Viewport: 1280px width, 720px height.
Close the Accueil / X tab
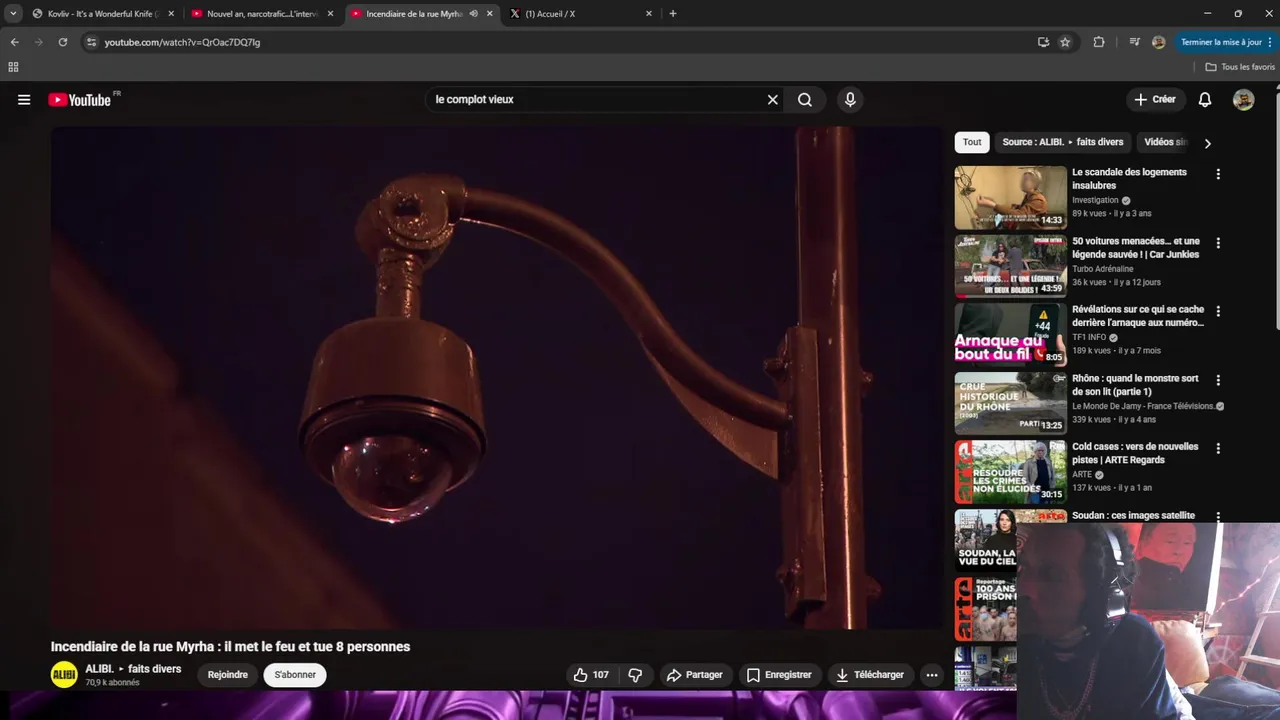point(649,14)
